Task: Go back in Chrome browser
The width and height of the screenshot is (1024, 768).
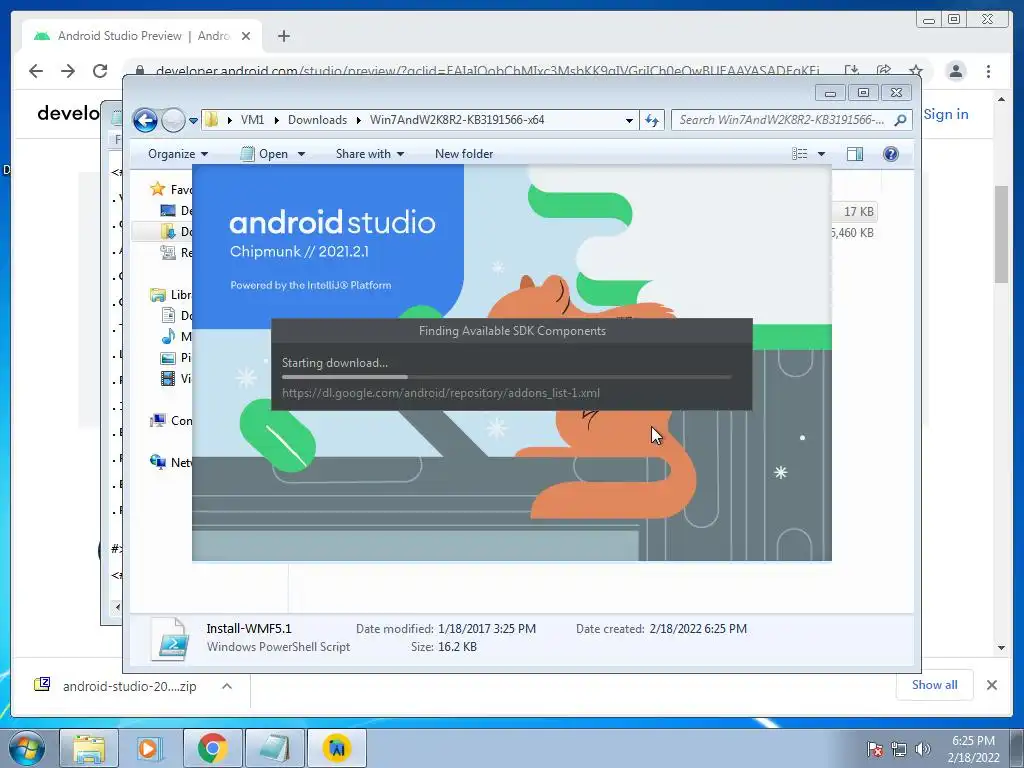Action: click(36, 71)
